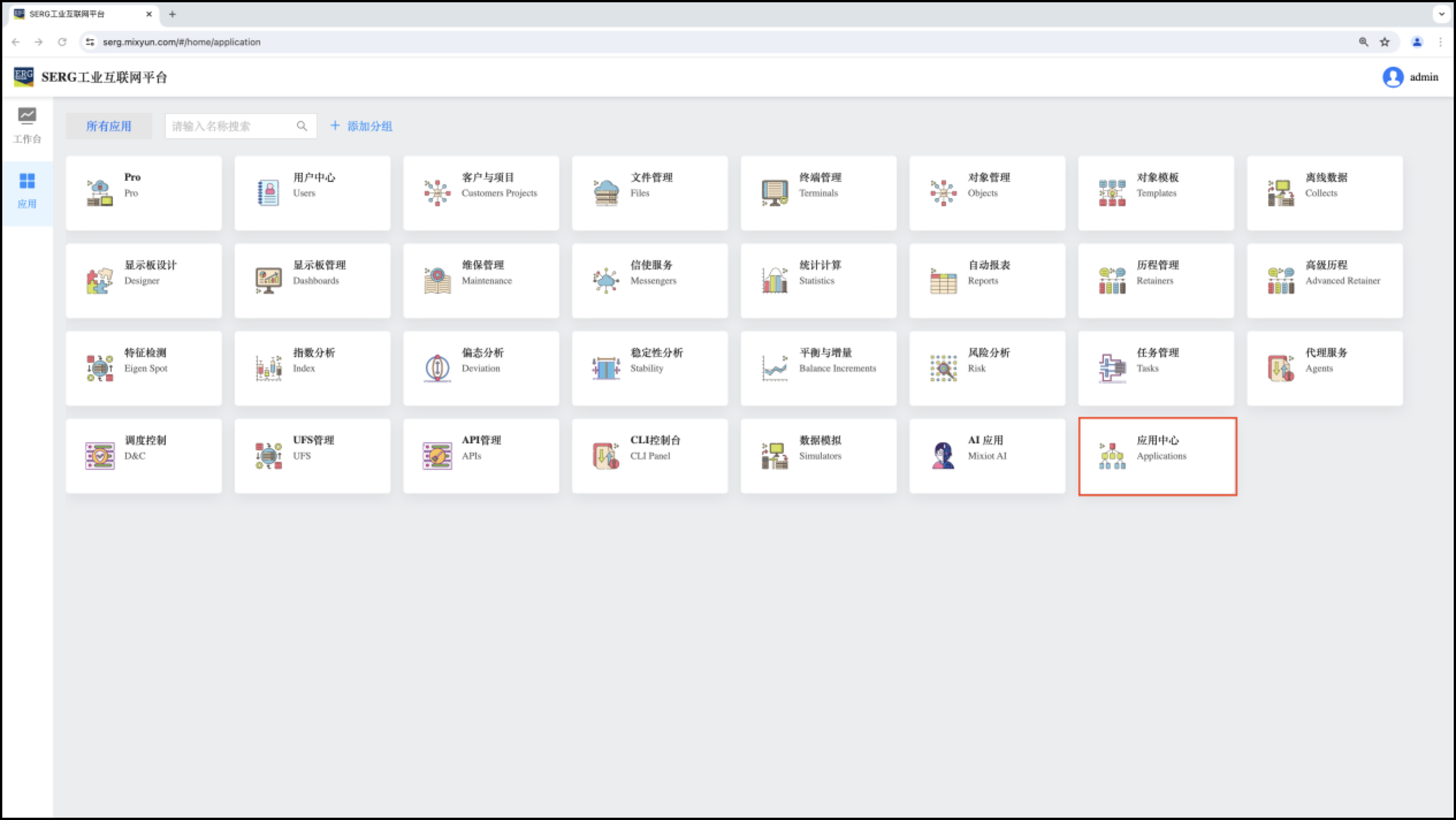Click the search magnifier icon in name field
The width and height of the screenshot is (1456, 820).
302,126
